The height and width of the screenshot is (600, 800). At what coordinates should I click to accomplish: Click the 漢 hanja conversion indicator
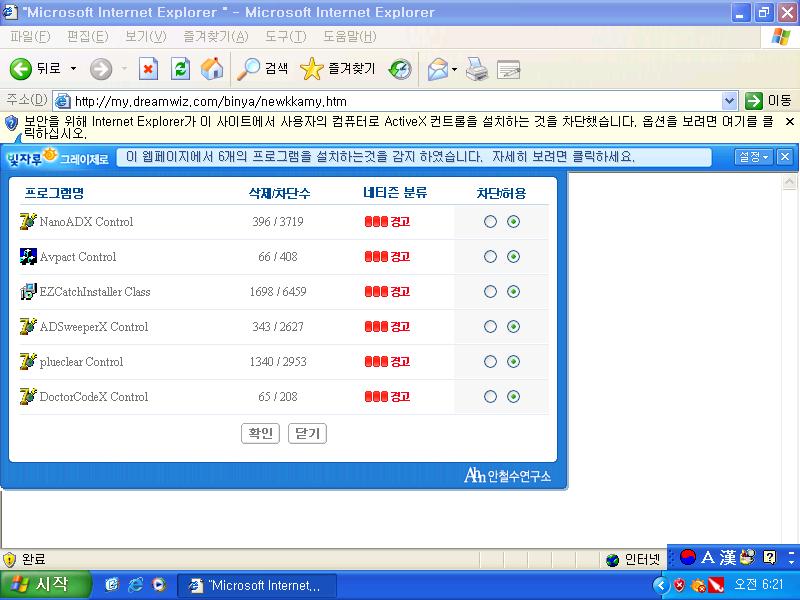[728, 557]
